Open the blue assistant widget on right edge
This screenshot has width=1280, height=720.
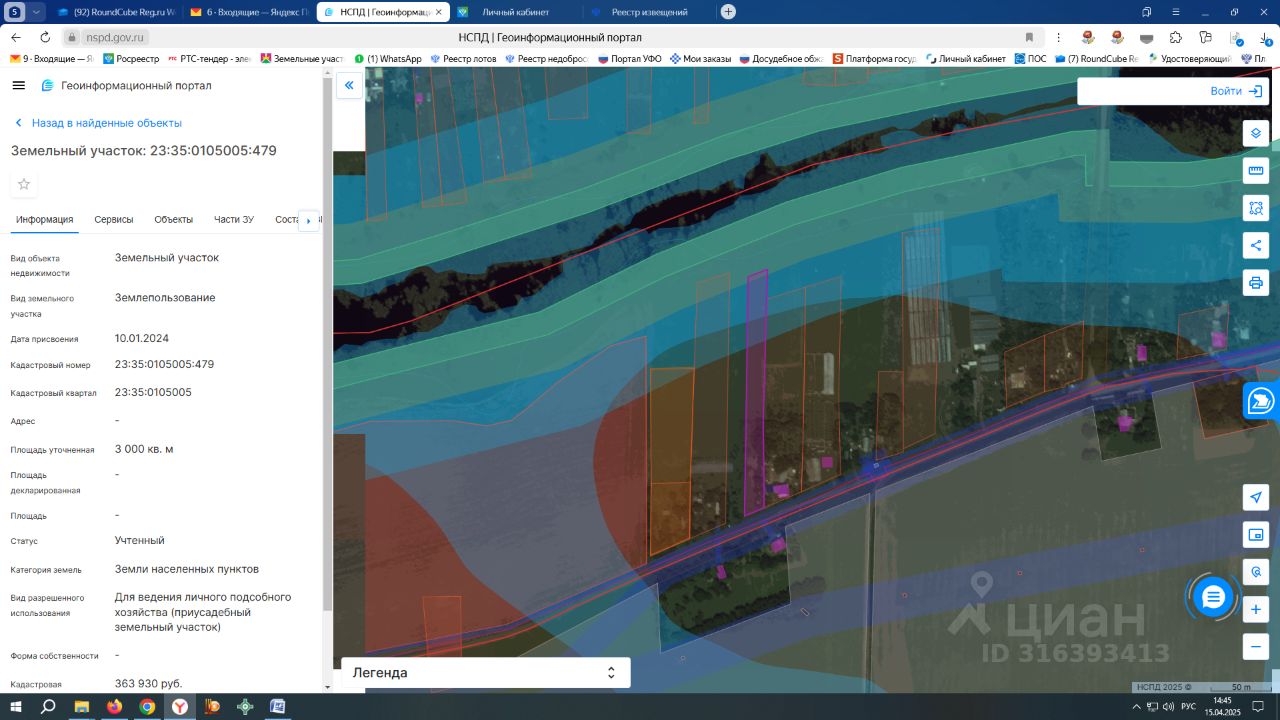click(x=1262, y=401)
